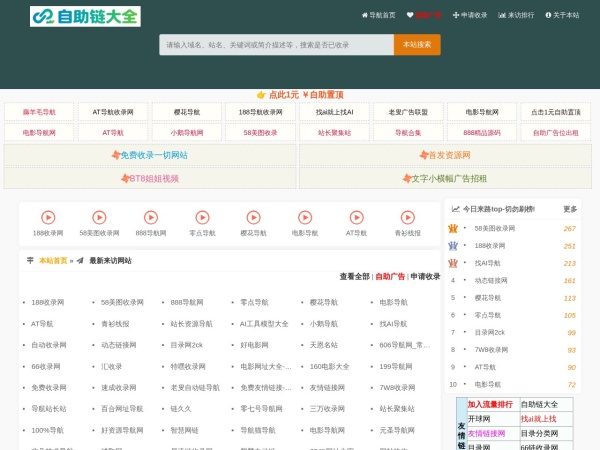
Task: Click the play icon above 零点导航
Action: click(202, 217)
